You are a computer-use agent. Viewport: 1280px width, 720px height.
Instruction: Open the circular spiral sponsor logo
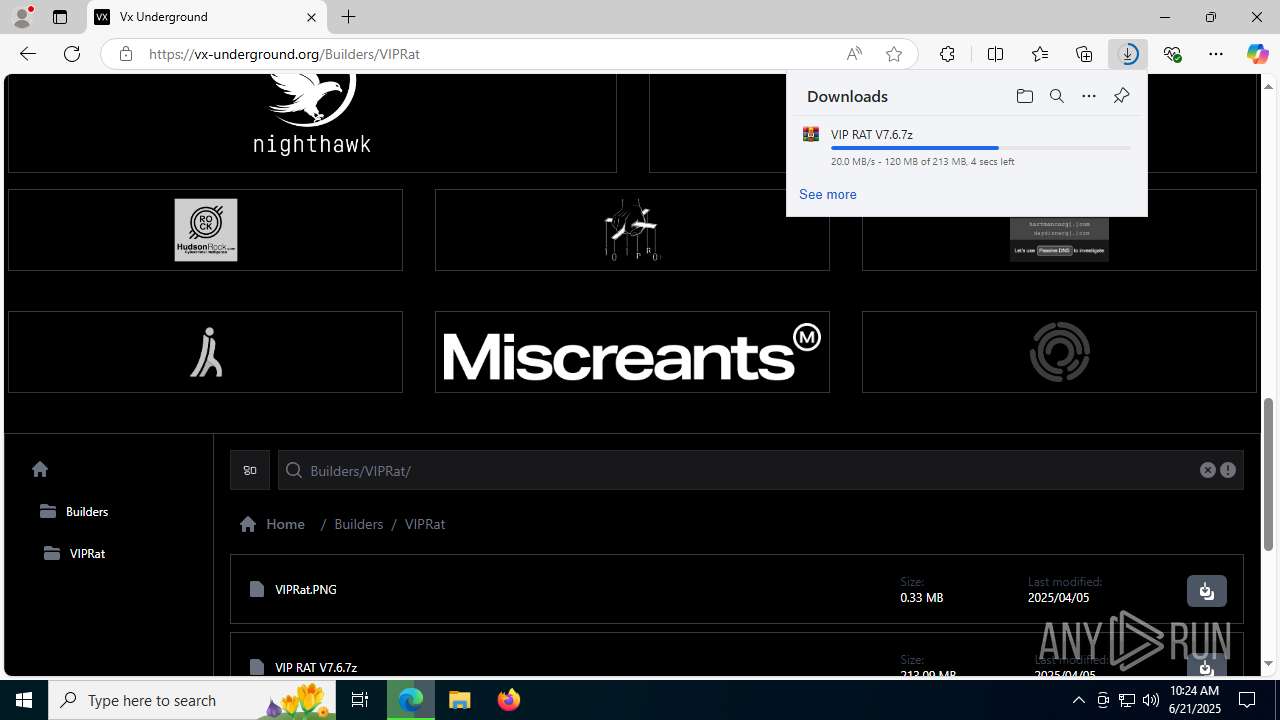[1059, 352]
